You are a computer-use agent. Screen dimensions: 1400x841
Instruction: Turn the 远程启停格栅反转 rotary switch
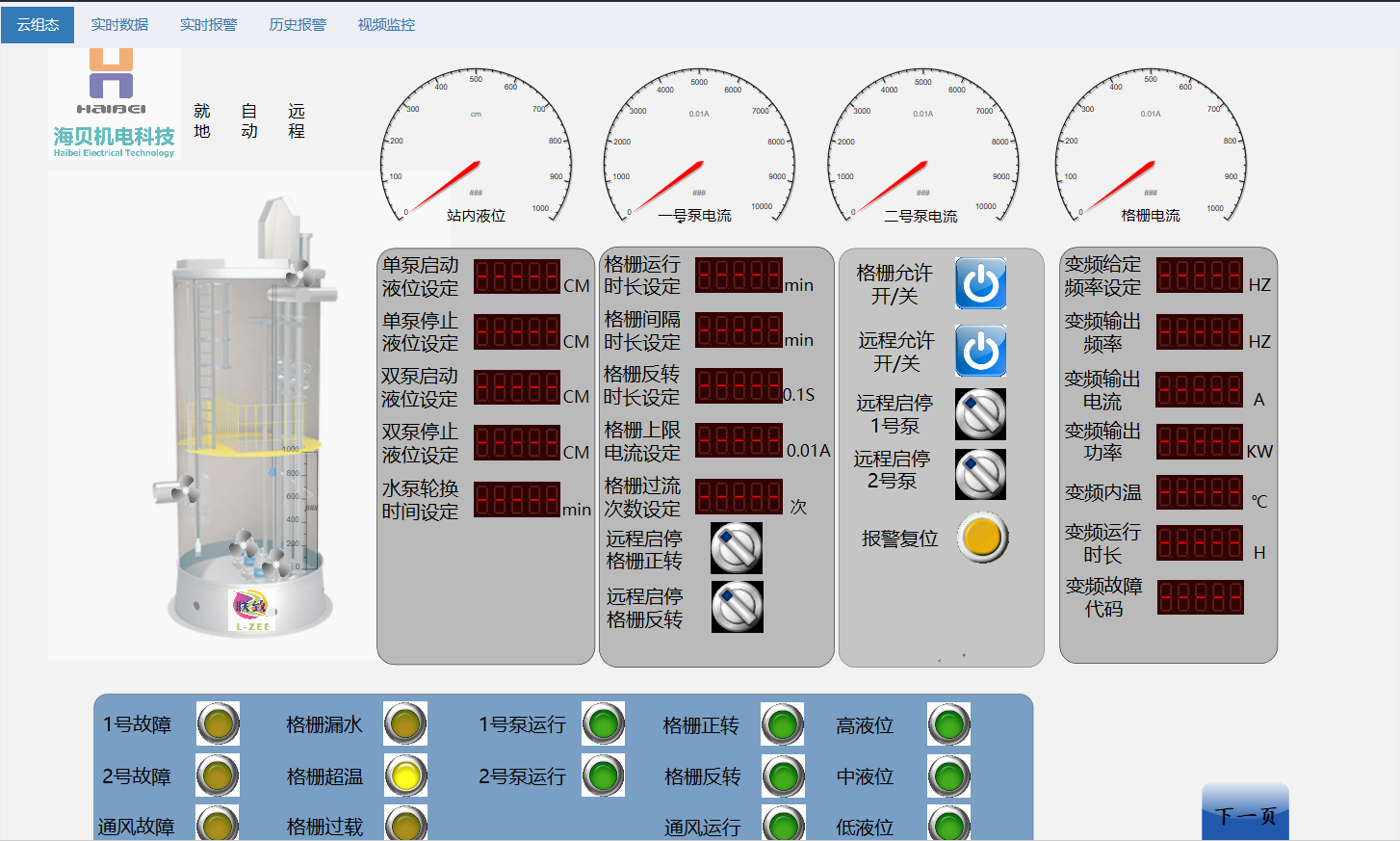pyautogui.click(x=737, y=606)
